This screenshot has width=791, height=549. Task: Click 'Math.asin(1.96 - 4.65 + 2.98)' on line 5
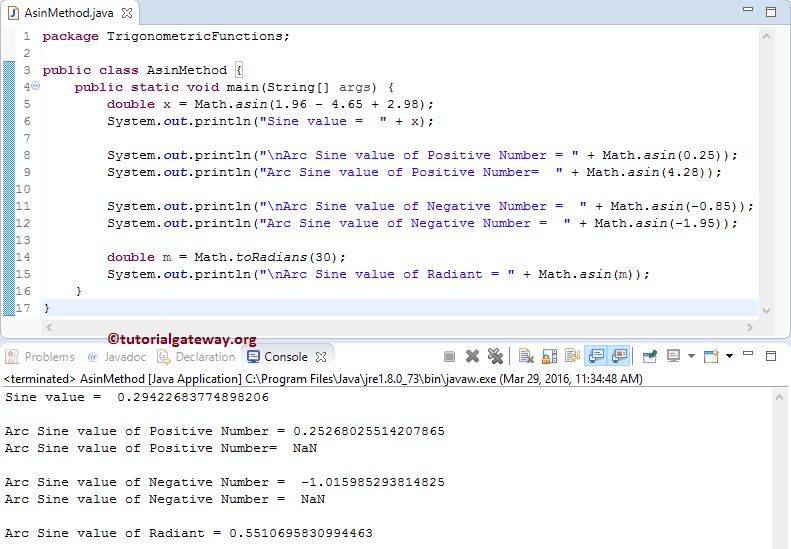(311, 104)
